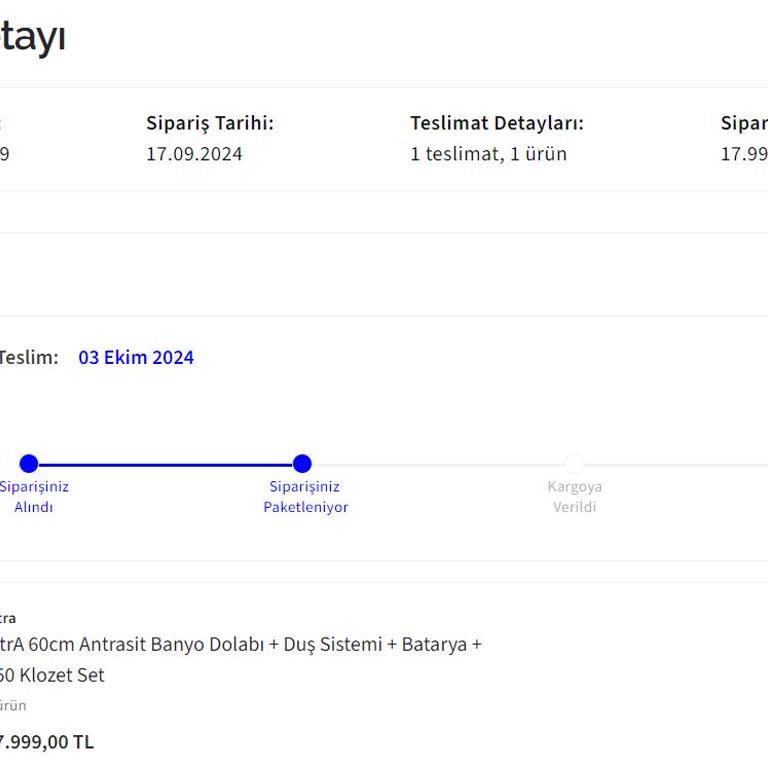Click the greyed Kargoya Verildi step dot
The height and width of the screenshot is (768, 768).
coord(574,463)
